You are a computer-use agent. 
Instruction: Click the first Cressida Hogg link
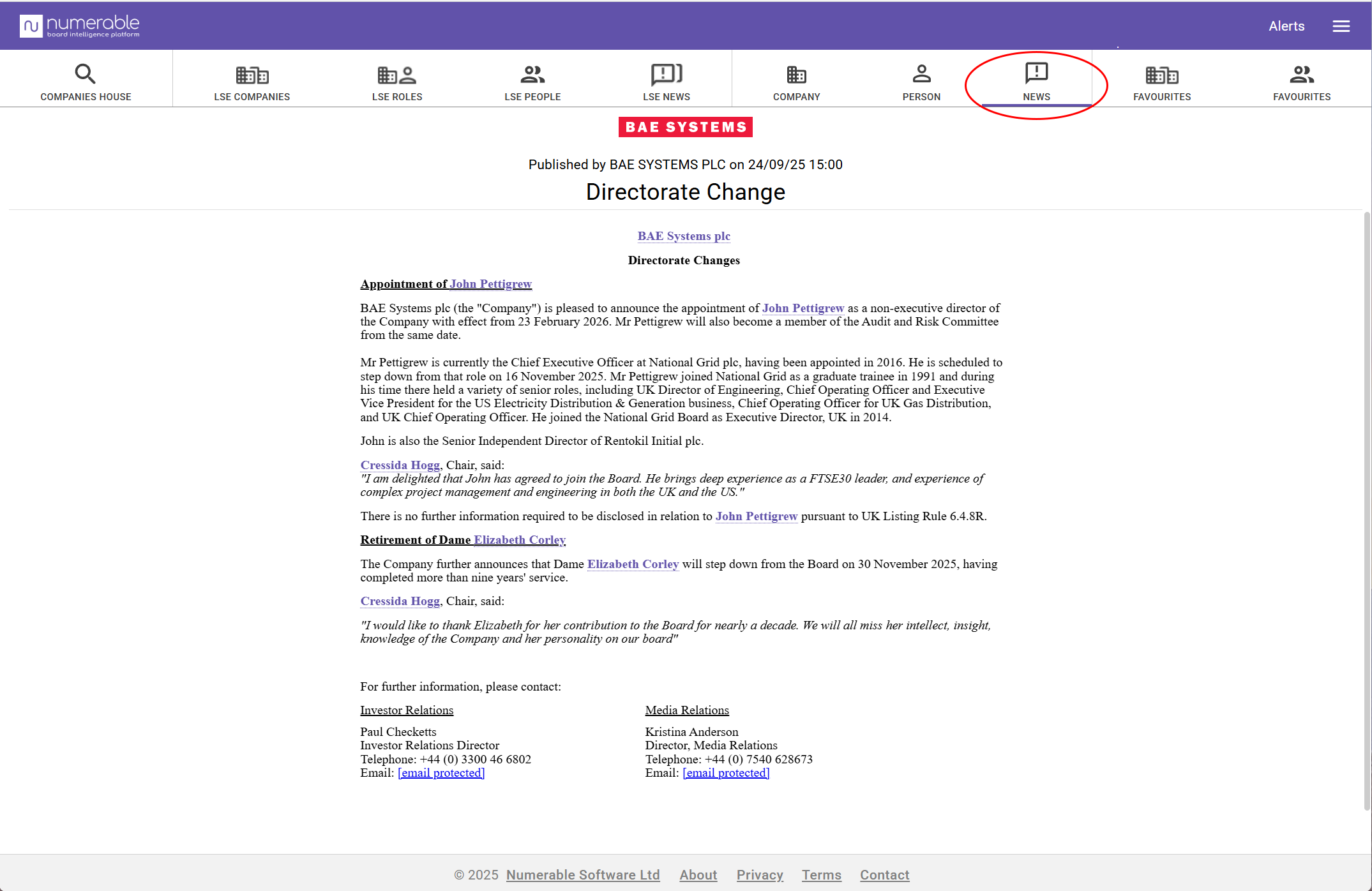click(x=400, y=465)
